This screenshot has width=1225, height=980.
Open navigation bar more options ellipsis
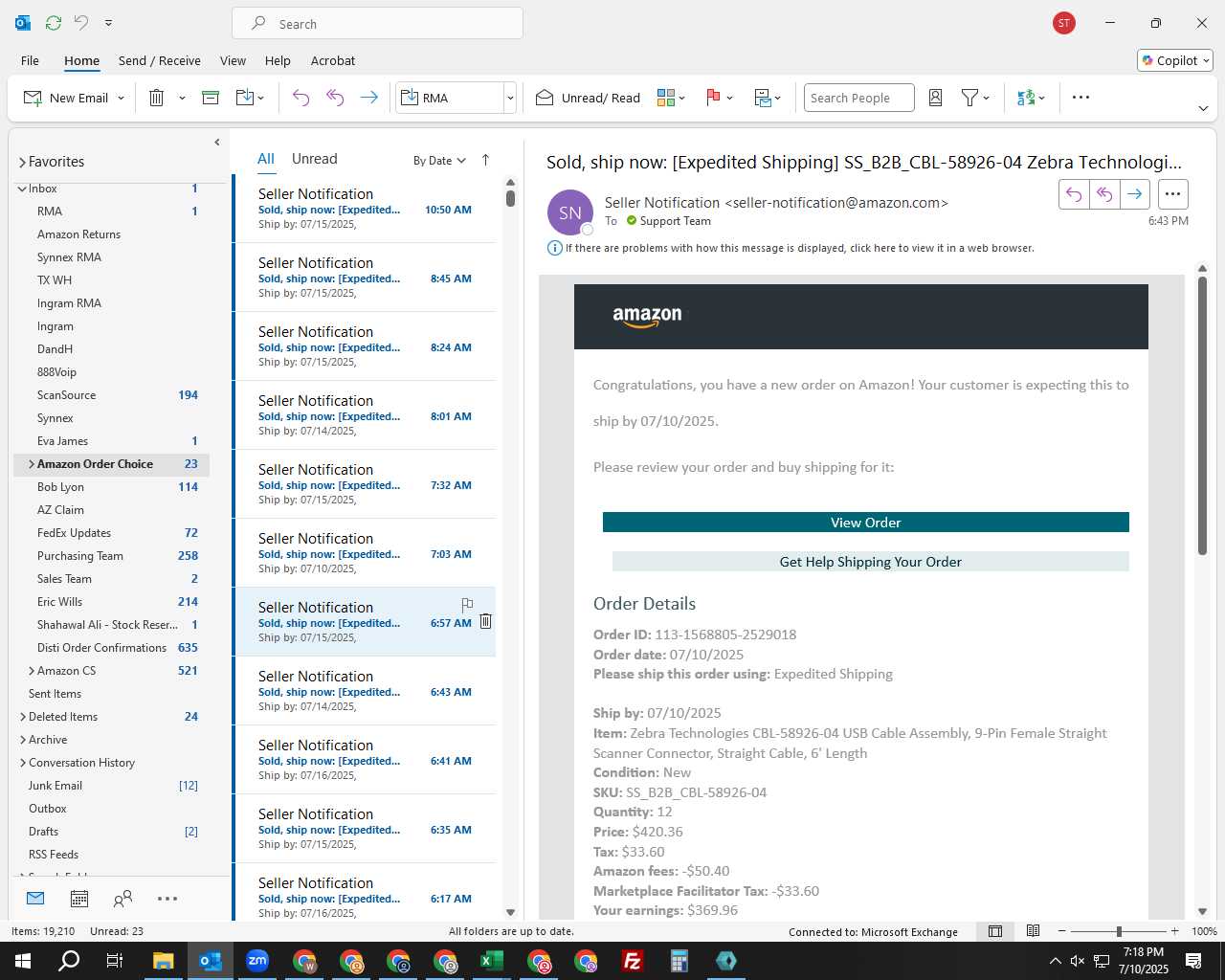tap(167, 898)
